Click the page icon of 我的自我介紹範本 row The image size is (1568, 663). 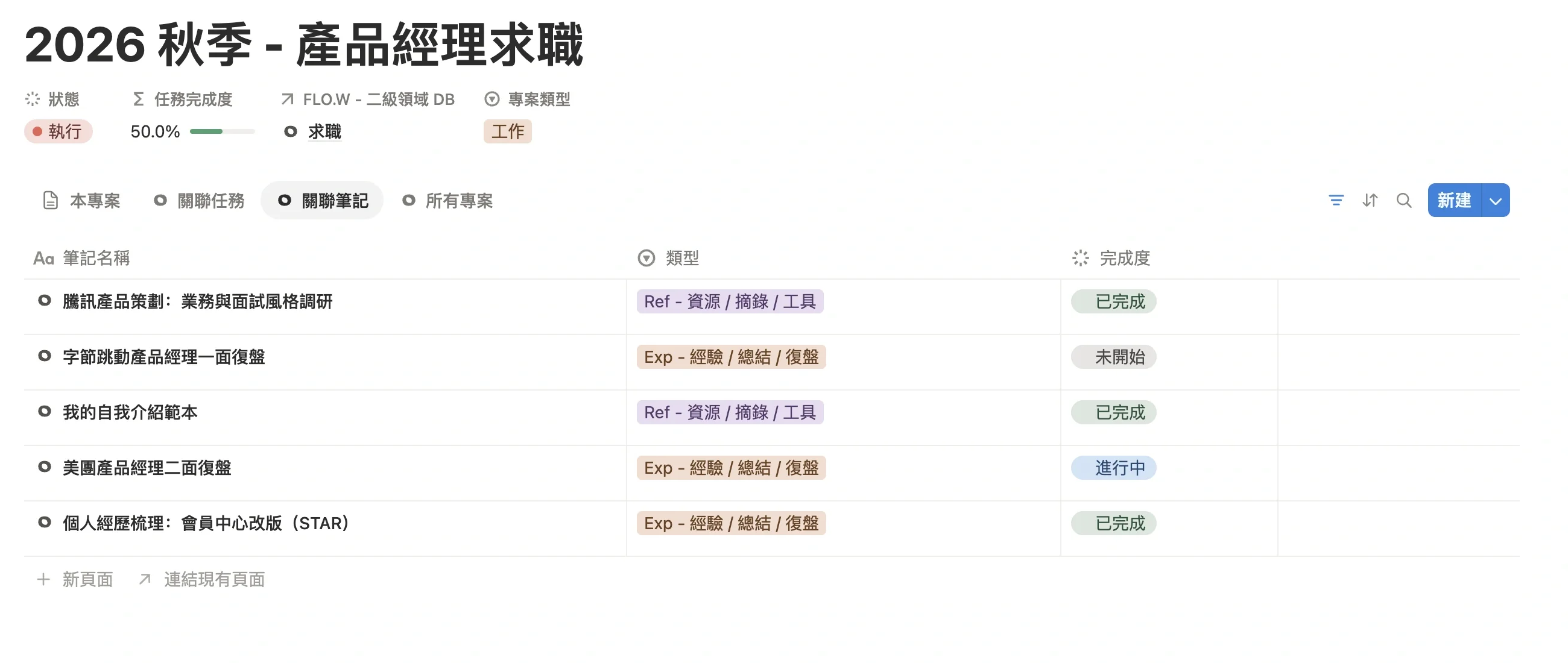[45, 411]
